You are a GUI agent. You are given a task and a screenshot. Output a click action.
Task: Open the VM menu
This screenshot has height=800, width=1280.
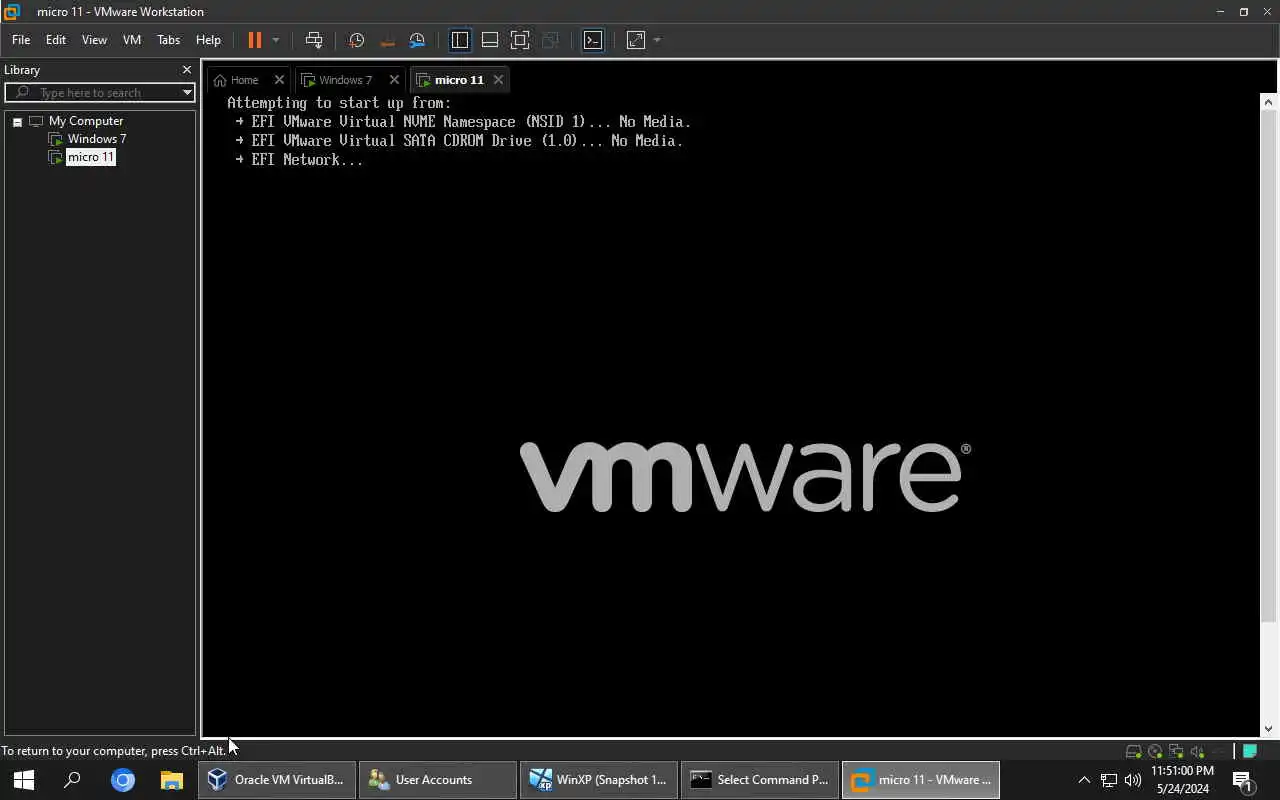click(132, 40)
